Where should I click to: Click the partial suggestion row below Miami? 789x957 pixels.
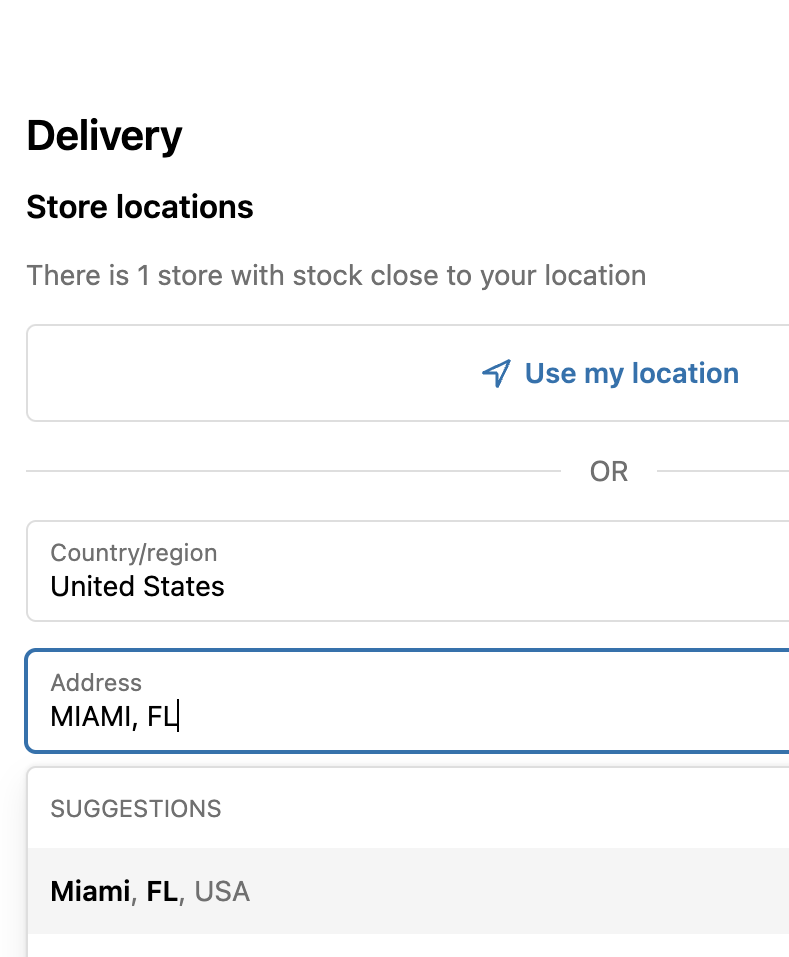pyautogui.click(x=408, y=945)
